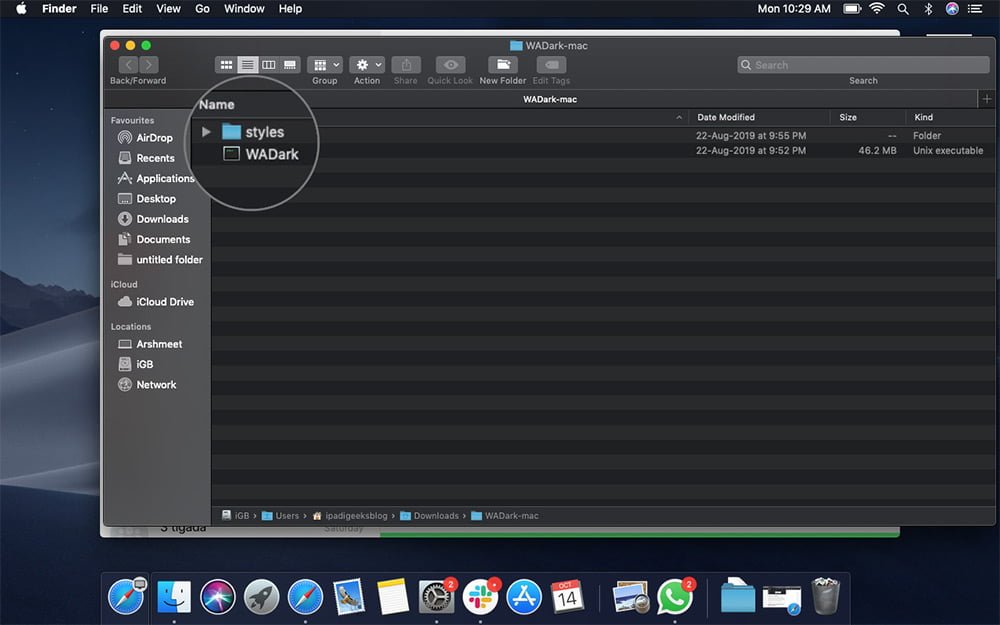The image size is (1000, 625).
Task: Sort by Size column header
Action: click(x=848, y=117)
